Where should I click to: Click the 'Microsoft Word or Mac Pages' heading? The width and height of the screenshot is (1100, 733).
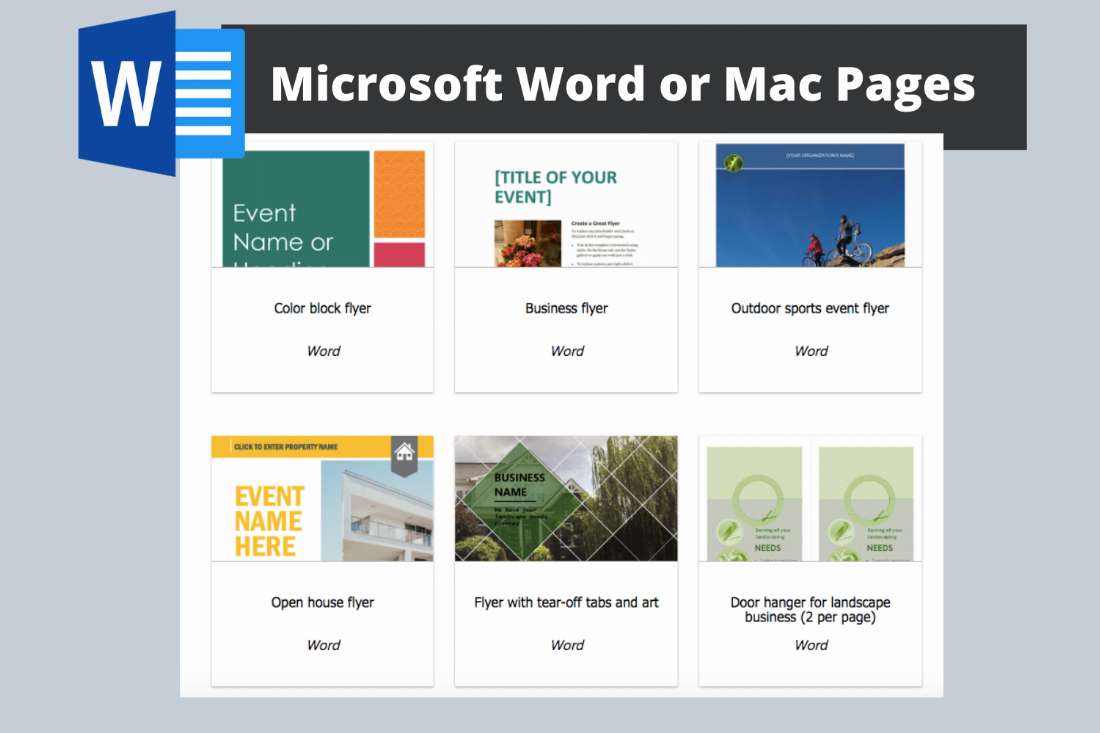(x=622, y=84)
